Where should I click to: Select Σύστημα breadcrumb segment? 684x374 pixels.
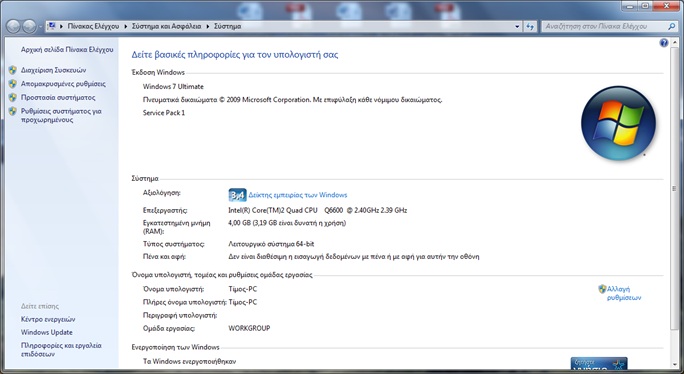227,26
